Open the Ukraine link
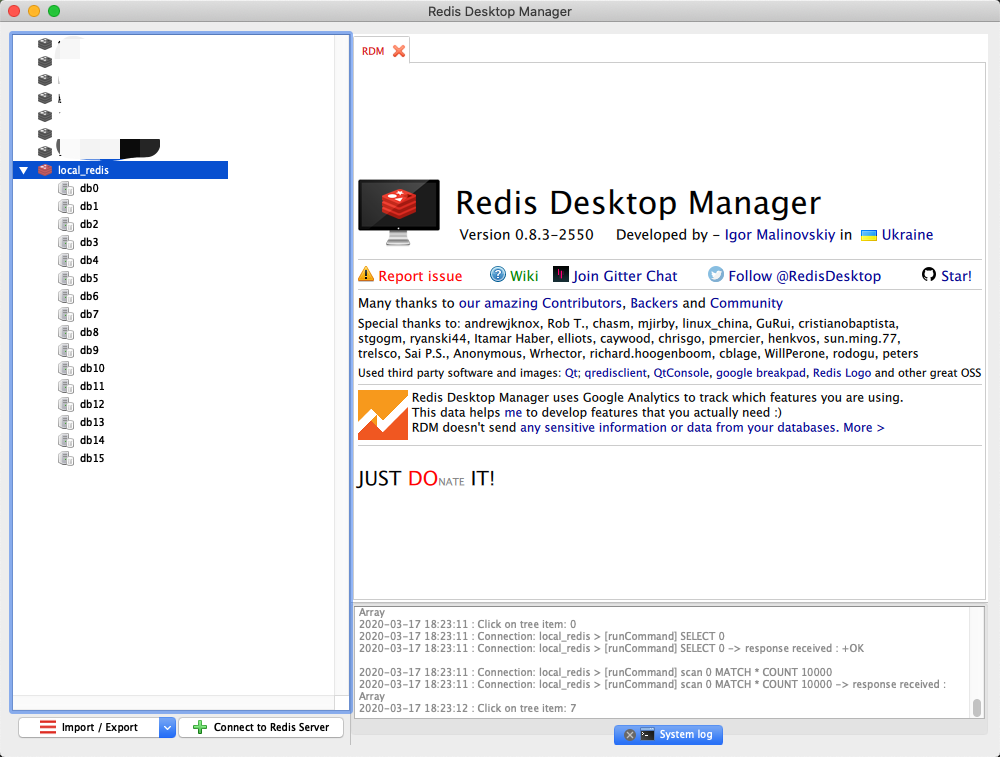The image size is (1000, 757). tap(907, 235)
